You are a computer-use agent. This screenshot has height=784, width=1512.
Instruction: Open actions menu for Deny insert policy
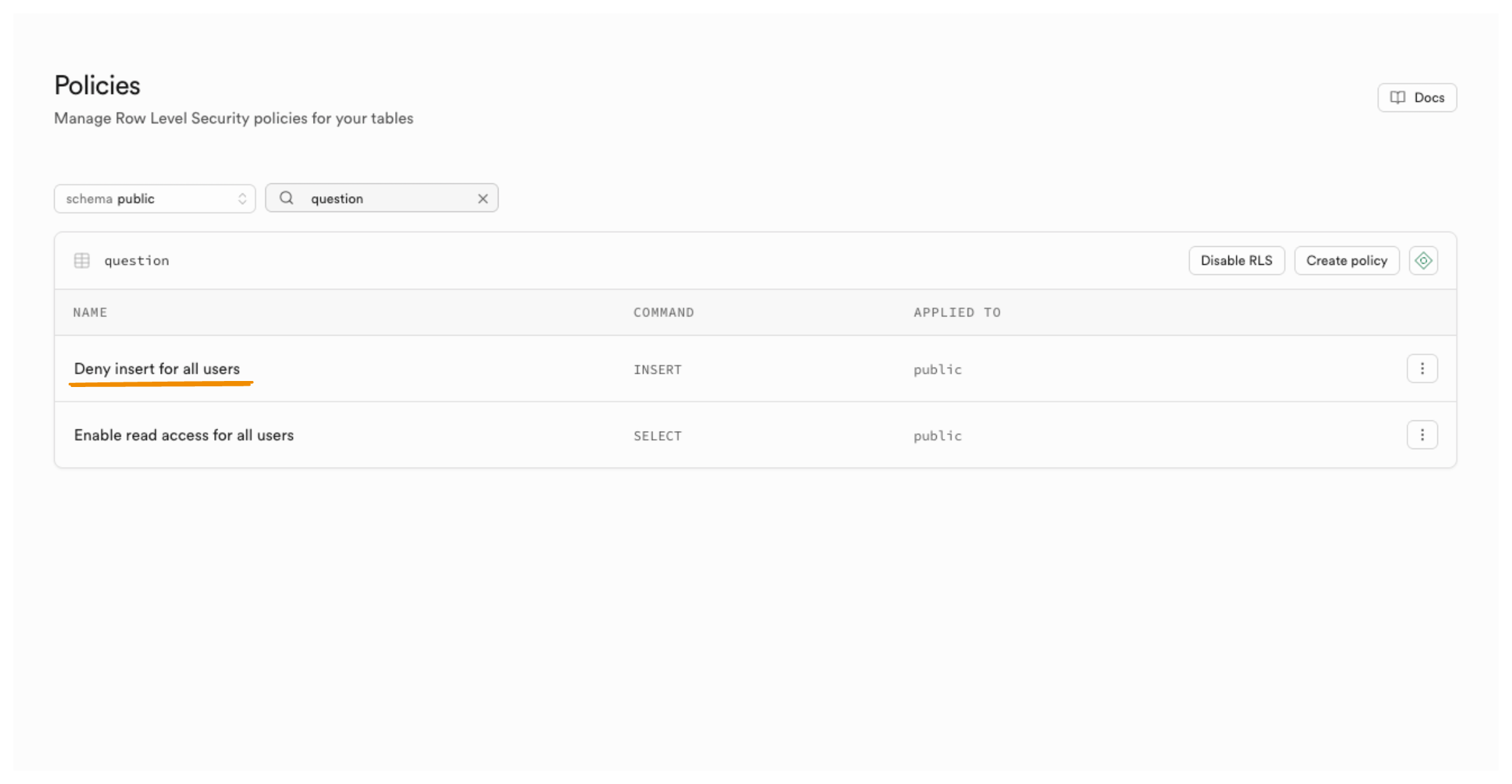[x=1422, y=369]
